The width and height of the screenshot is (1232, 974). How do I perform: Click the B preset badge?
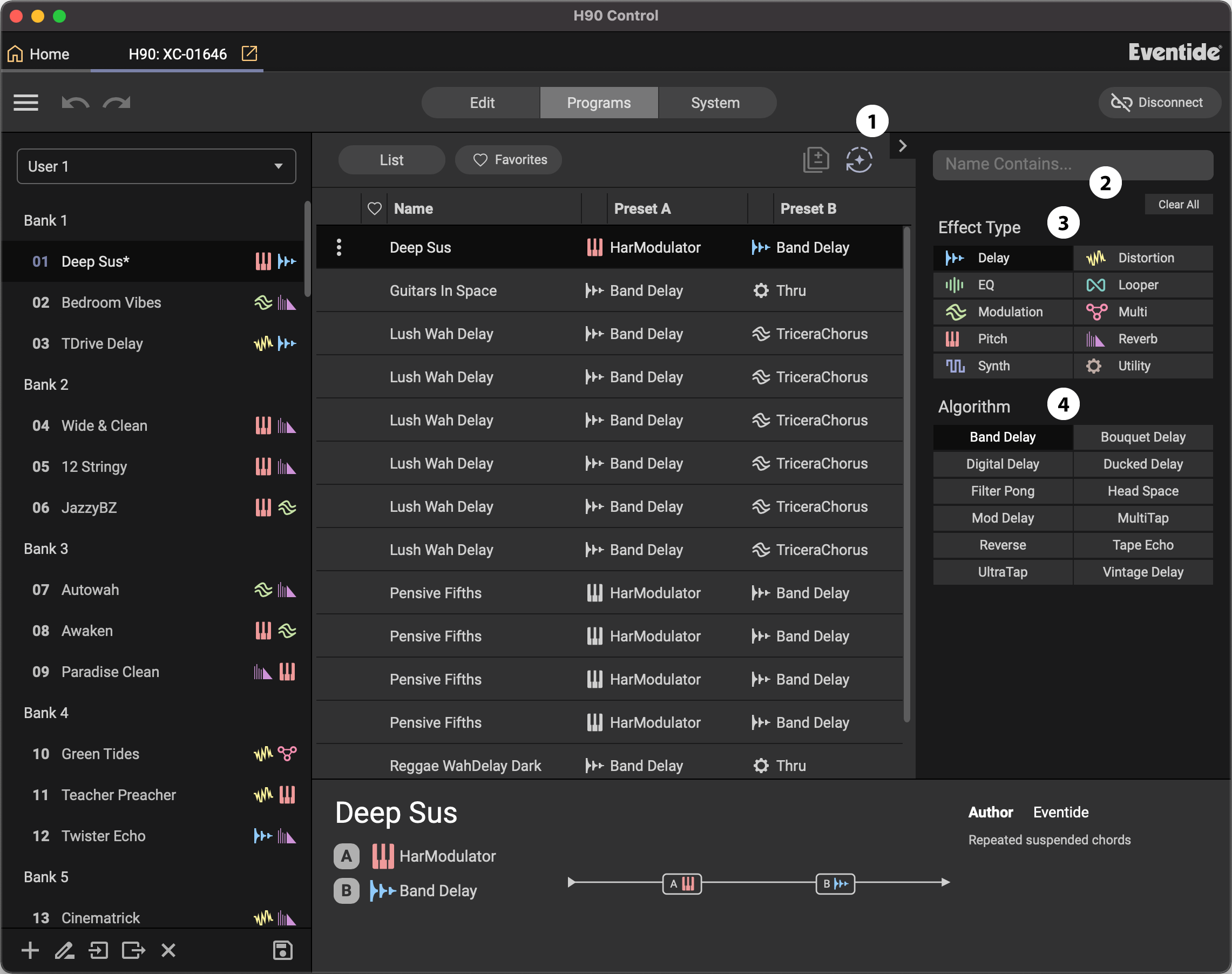346,891
